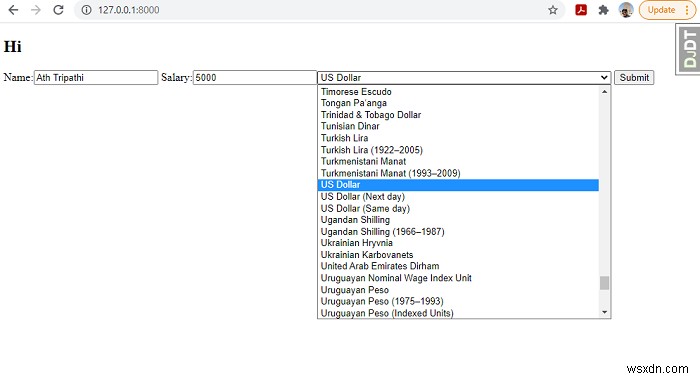Select Ugandan Shilling (1966–1987) option
The width and height of the screenshot is (700, 379).
[458, 231]
